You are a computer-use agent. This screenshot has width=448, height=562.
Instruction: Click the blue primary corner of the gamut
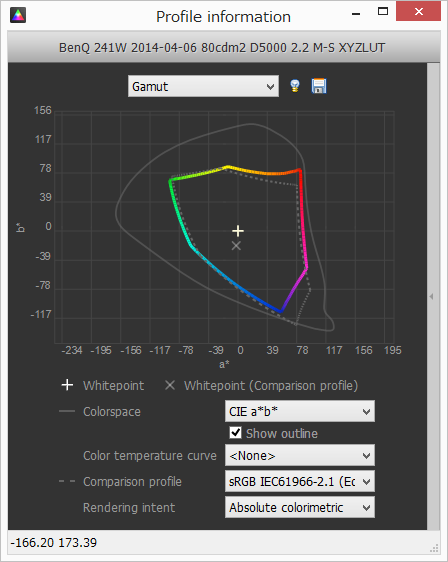click(281, 311)
